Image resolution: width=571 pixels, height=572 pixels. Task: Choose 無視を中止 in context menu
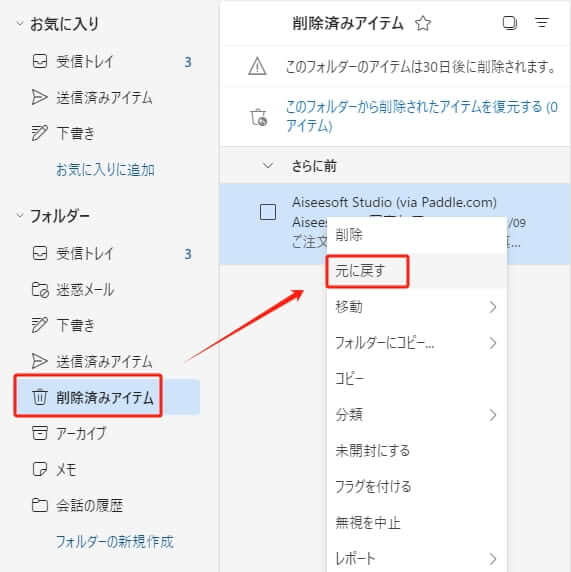pos(416,523)
